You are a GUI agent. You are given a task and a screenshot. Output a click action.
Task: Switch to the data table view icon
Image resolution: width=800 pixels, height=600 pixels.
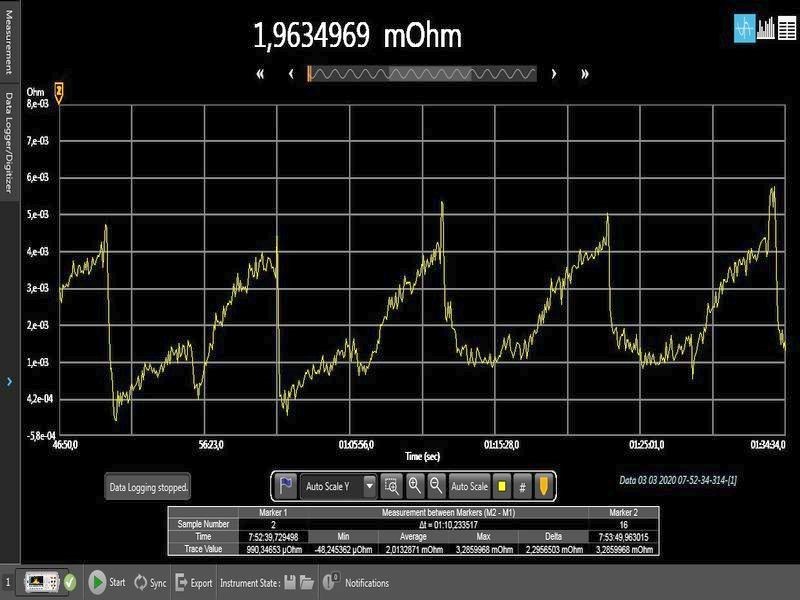click(786, 29)
